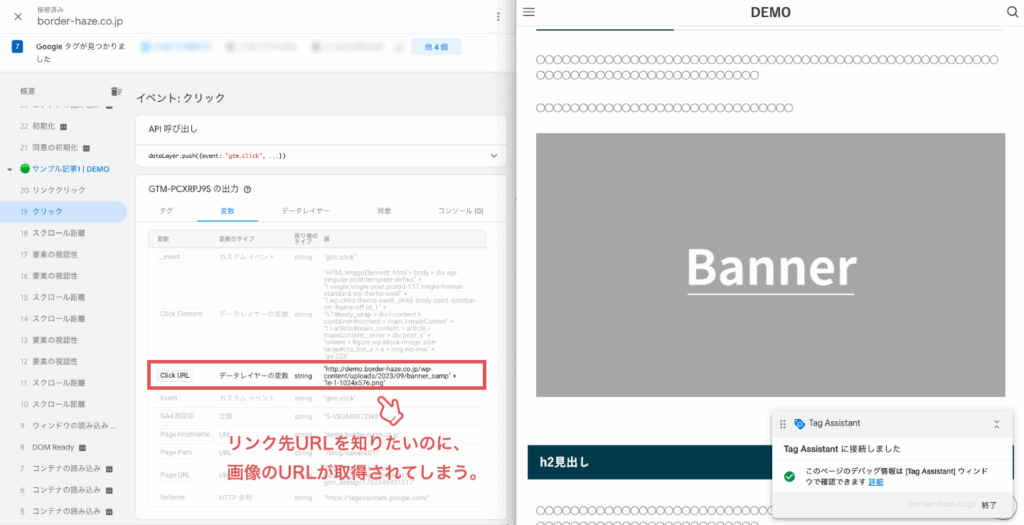The image size is (1024, 525).
Task: Select event 19 クリック
Action: tap(63, 212)
